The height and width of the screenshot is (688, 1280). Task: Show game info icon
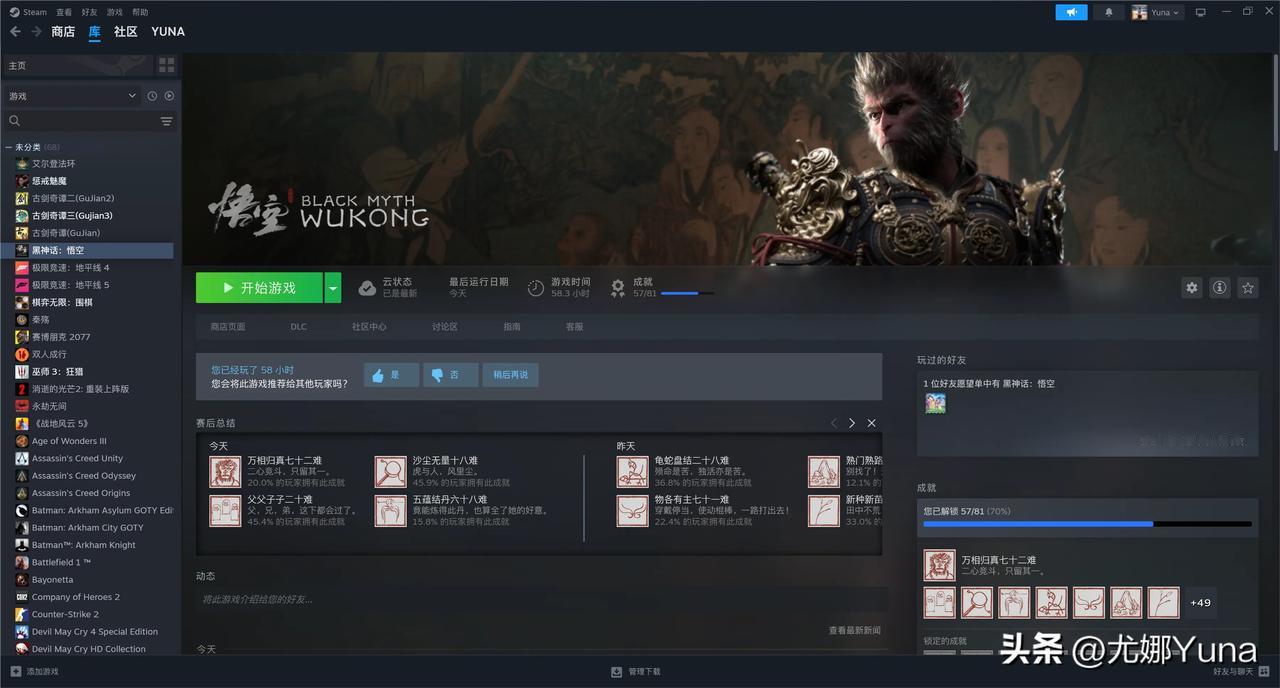(x=1219, y=288)
